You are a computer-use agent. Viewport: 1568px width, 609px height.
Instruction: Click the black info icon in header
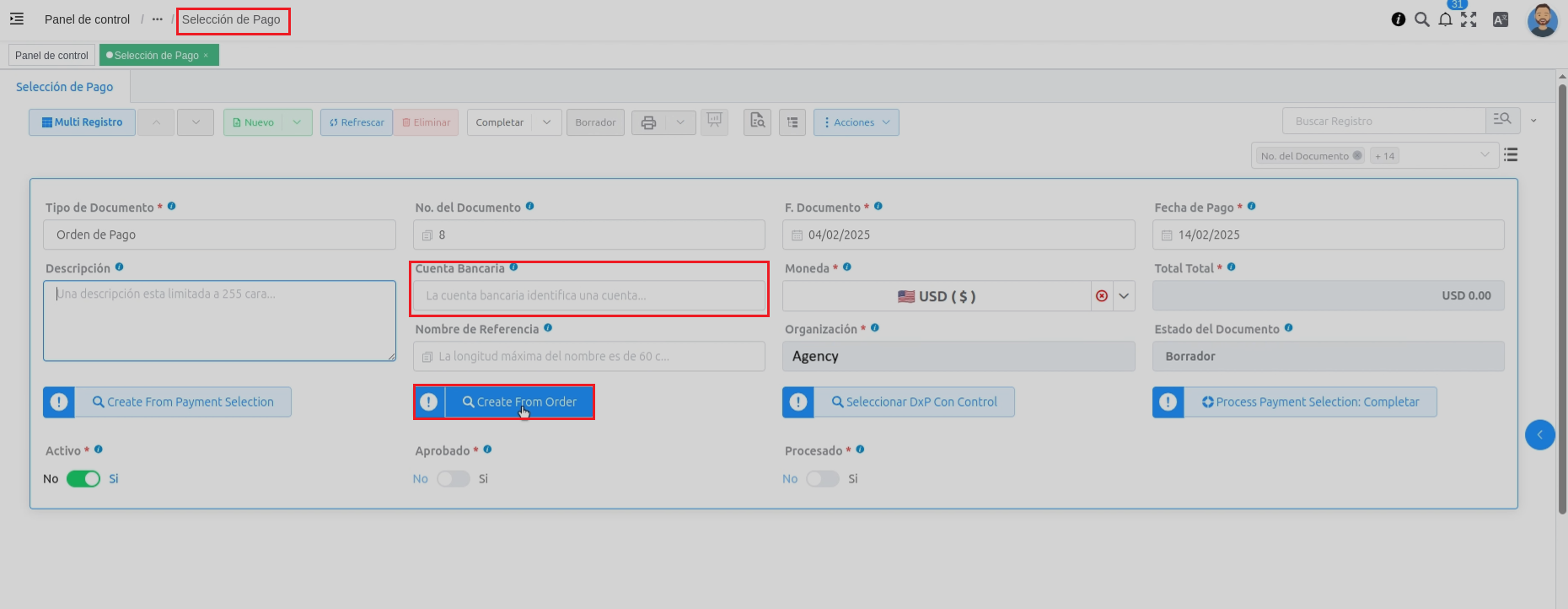[1399, 19]
